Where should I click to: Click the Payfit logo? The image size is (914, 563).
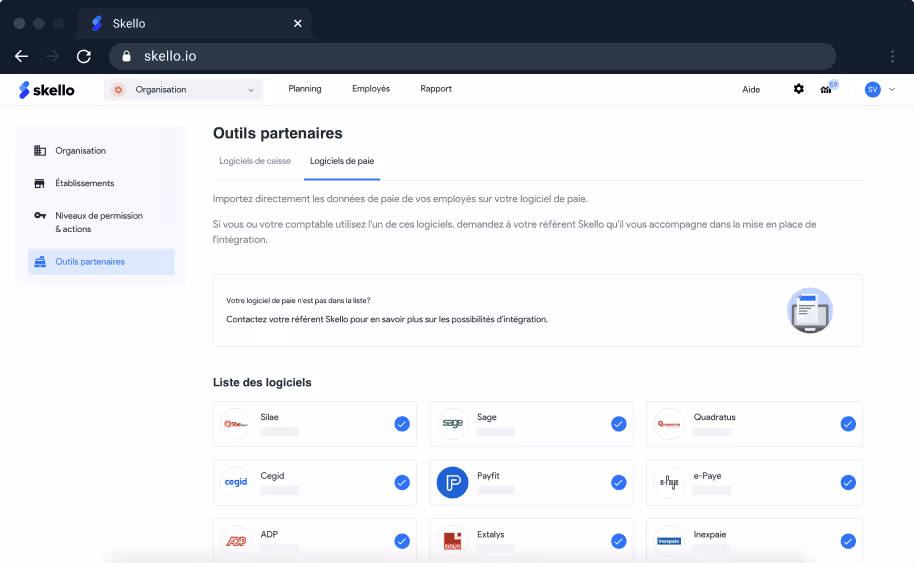click(x=452, y=482)
